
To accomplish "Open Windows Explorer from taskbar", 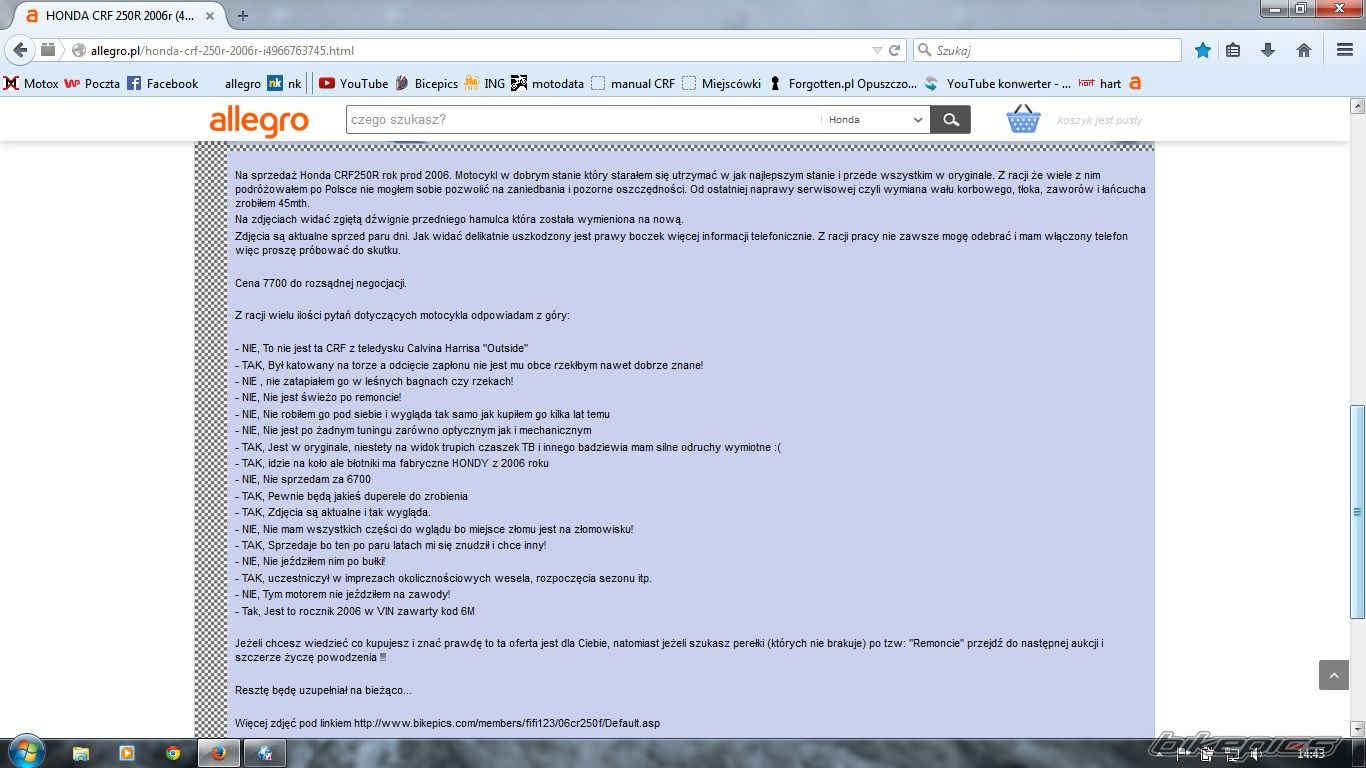I will [x=81, y=753].
